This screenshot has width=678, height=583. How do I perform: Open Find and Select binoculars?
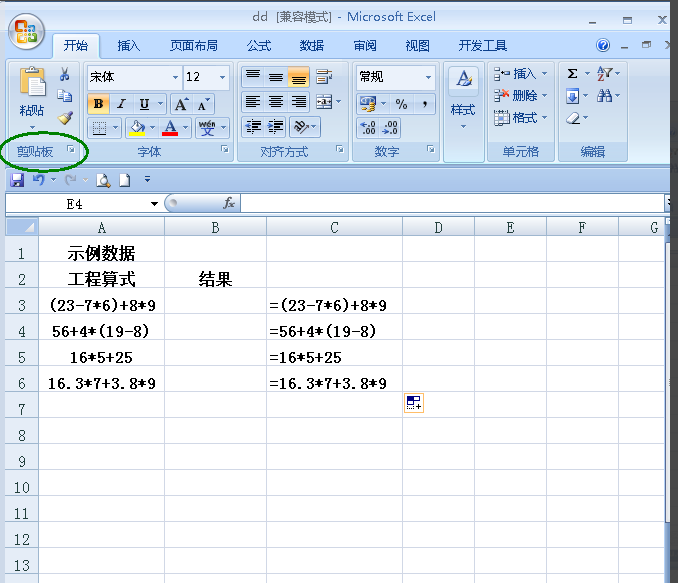604,96
